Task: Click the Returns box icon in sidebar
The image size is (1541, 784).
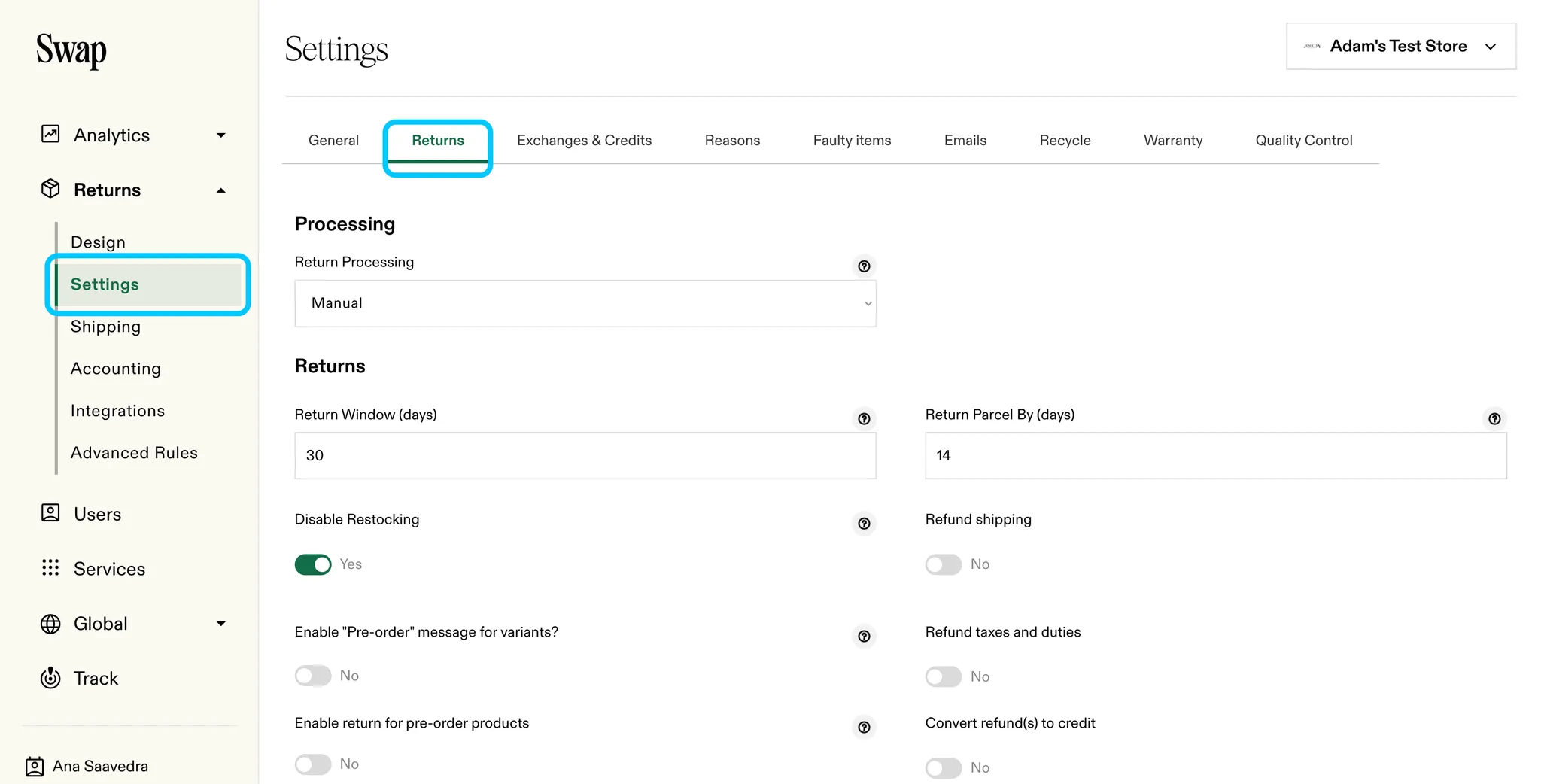Action: (x=50, y=189)
